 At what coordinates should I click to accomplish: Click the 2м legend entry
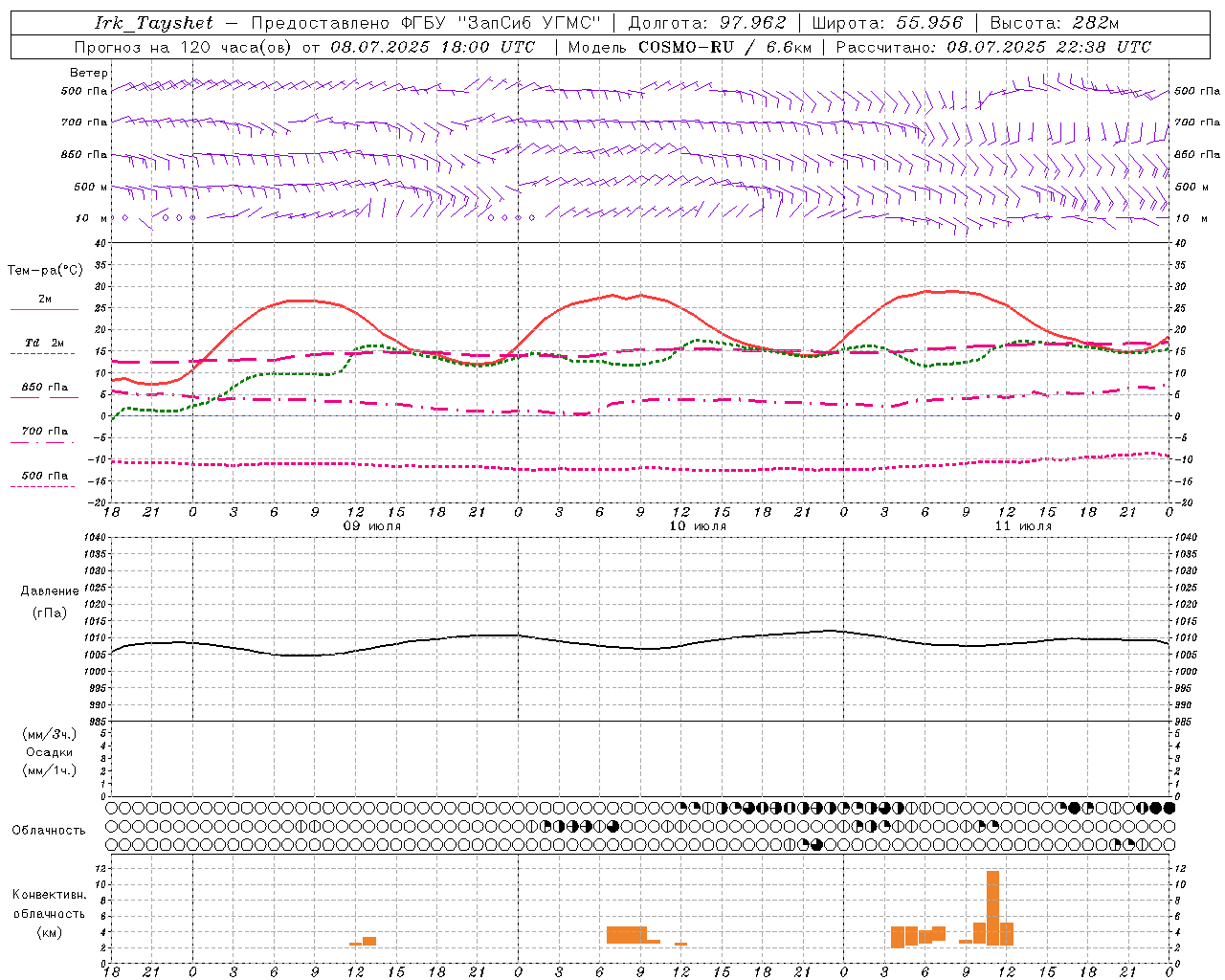click(45, 300)
